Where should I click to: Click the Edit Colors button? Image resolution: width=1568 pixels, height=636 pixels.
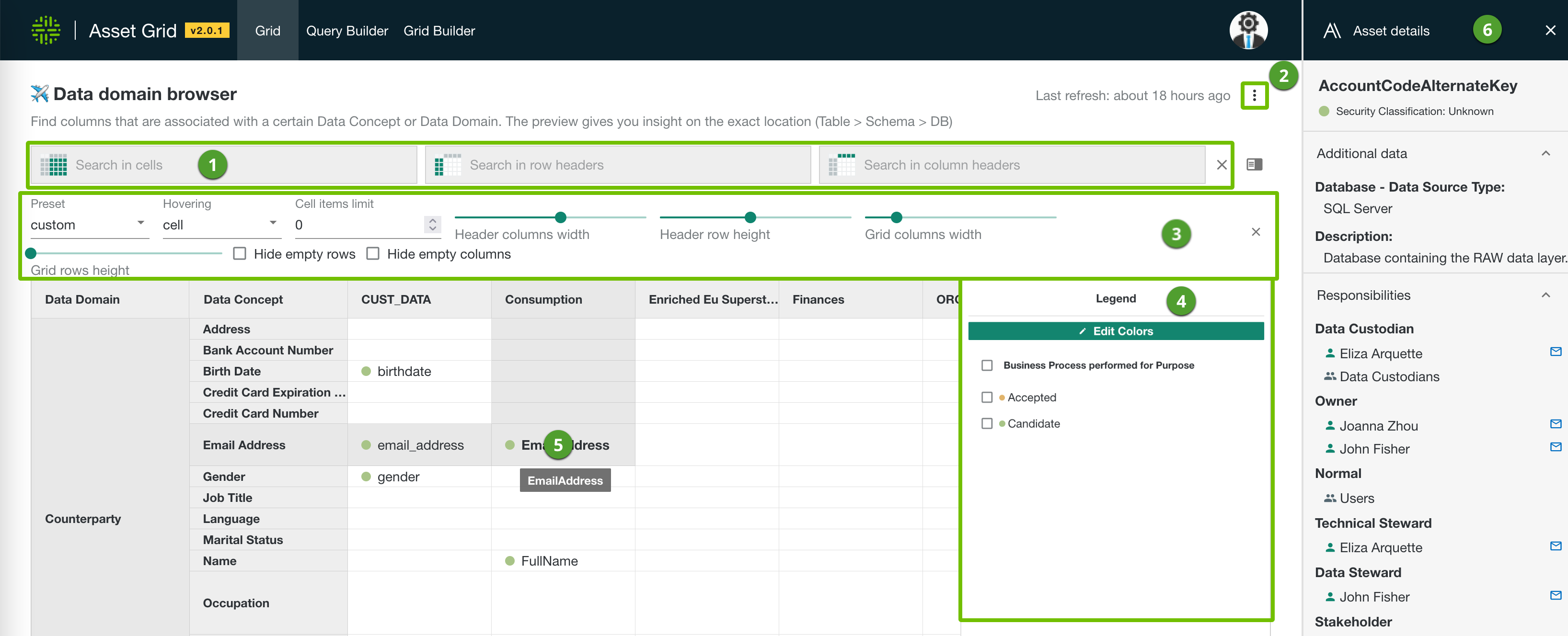coord(1116,331)
